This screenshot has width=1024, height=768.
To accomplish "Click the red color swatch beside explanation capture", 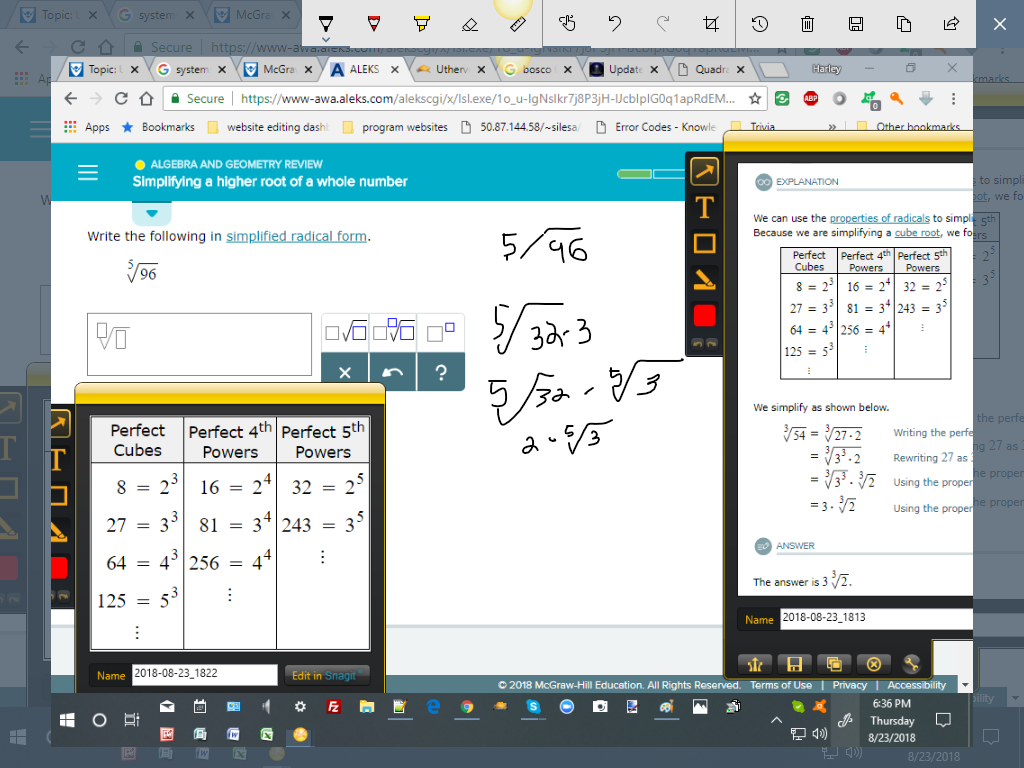I will pyautogui.click(x=705, y=315).
